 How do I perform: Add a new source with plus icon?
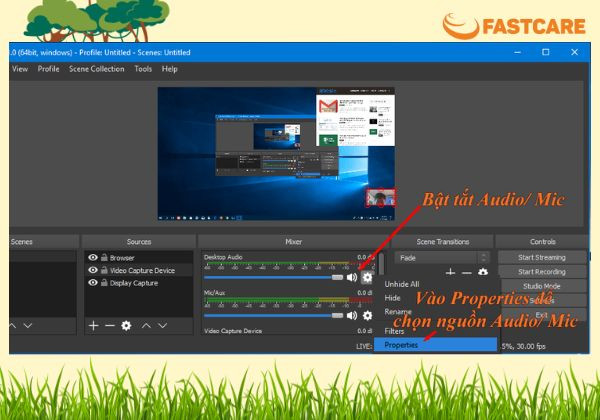pos(93,326)
